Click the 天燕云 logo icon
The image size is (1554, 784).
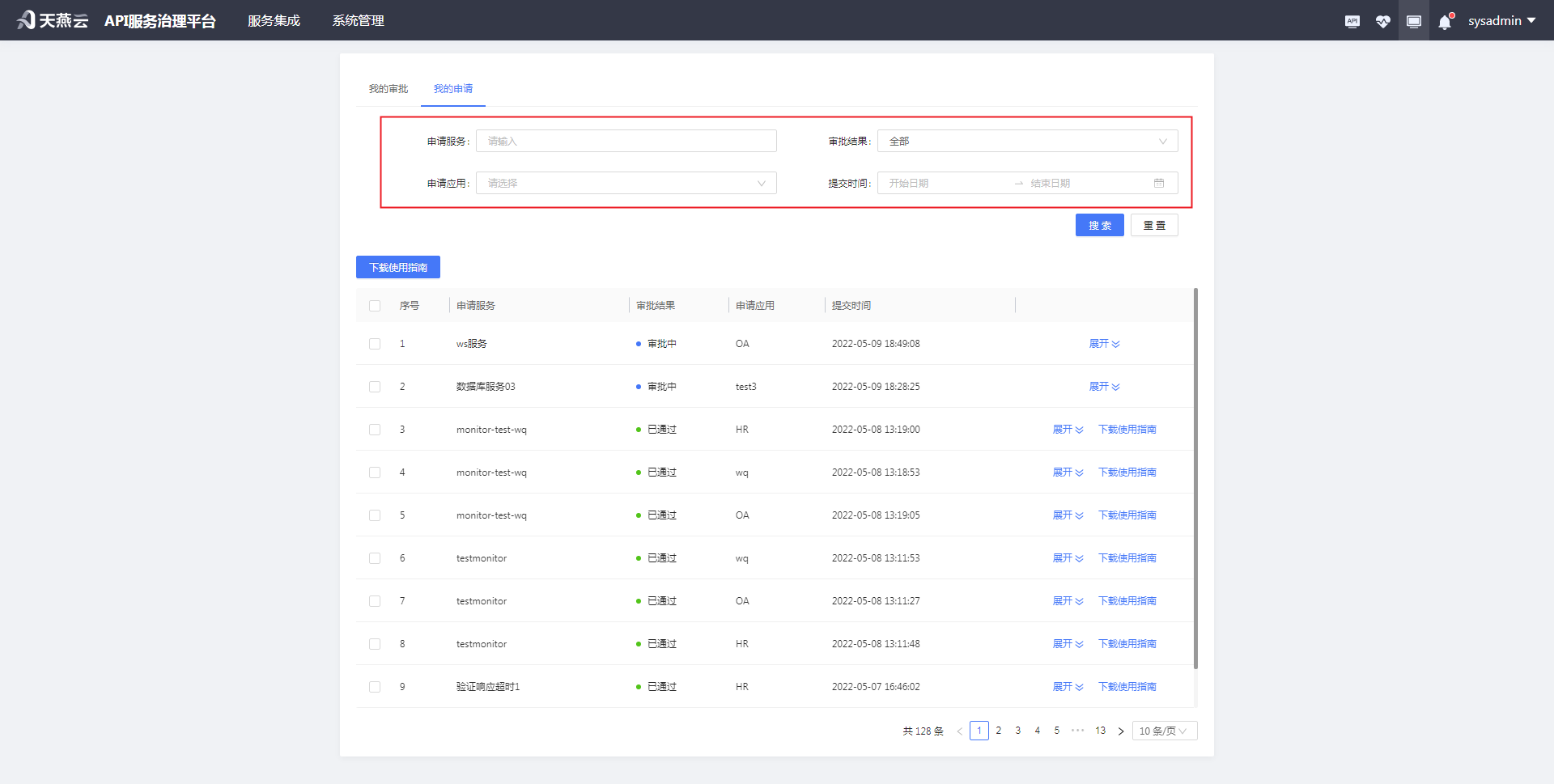pyautogui.click(x=24, y=19)
